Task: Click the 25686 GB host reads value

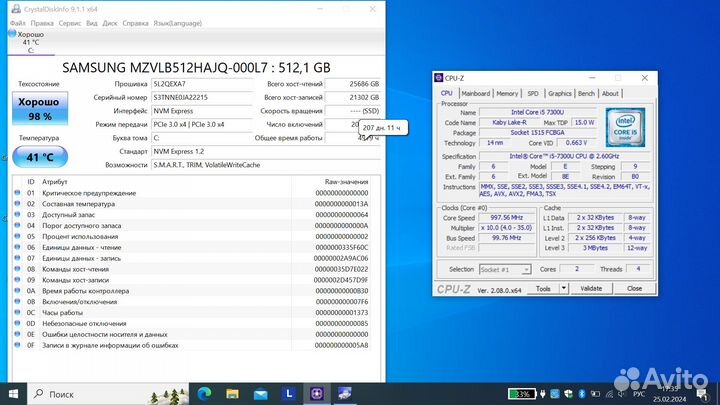Action: 353,84
